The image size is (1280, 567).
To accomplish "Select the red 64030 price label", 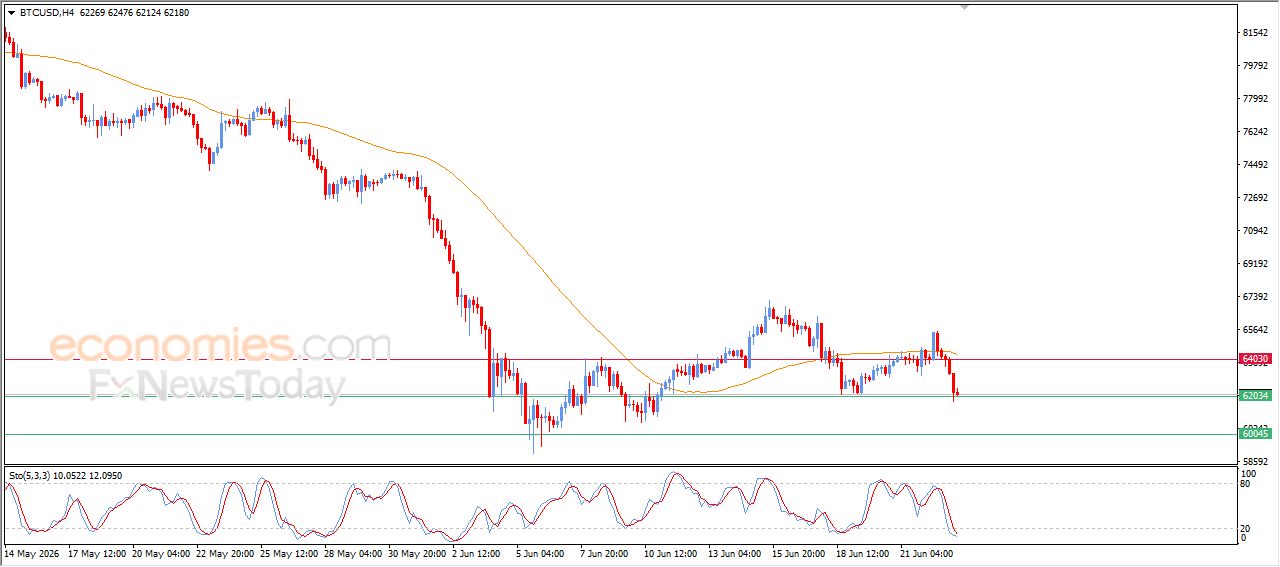I will [1256, 359].
